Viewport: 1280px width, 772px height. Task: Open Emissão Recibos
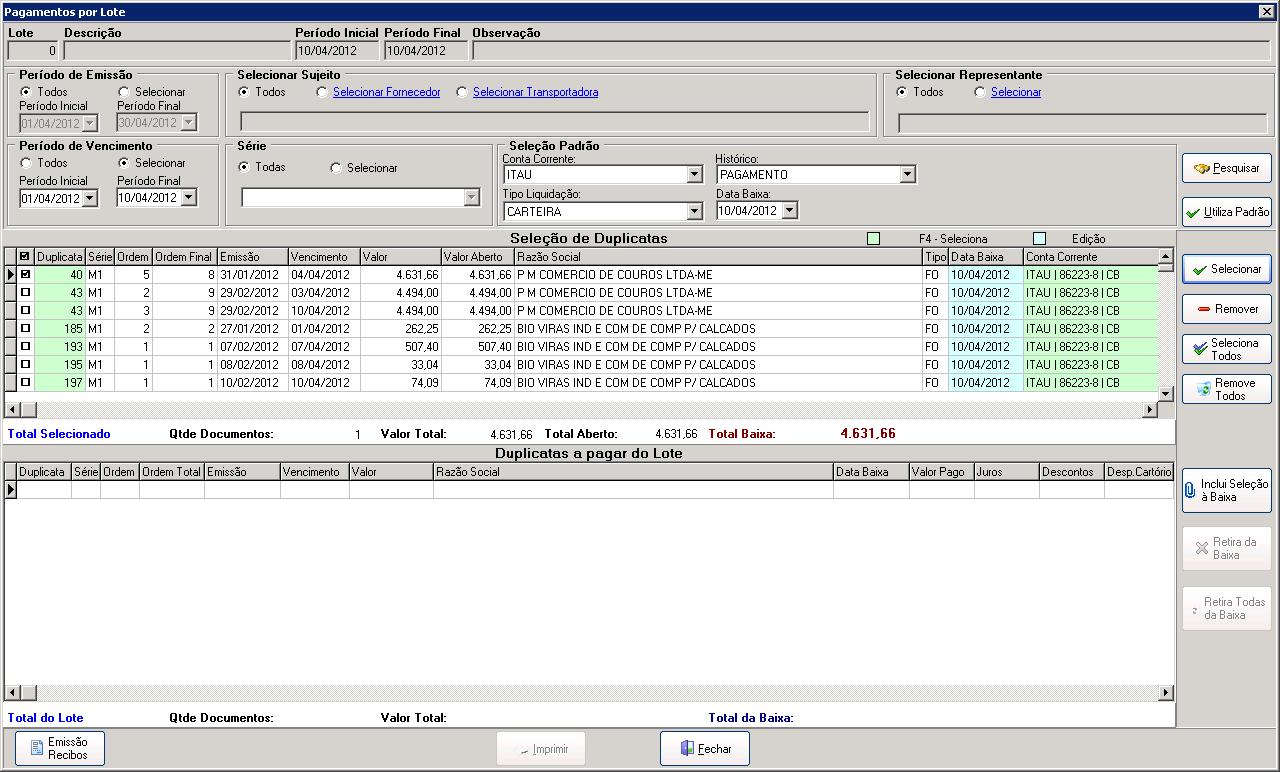coord(60,748)
